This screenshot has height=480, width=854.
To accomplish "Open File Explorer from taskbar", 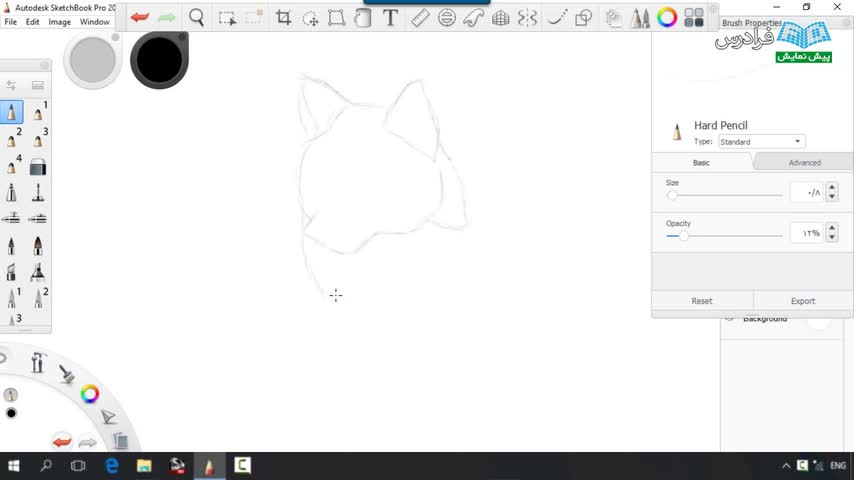I will [x=144, y=466].
